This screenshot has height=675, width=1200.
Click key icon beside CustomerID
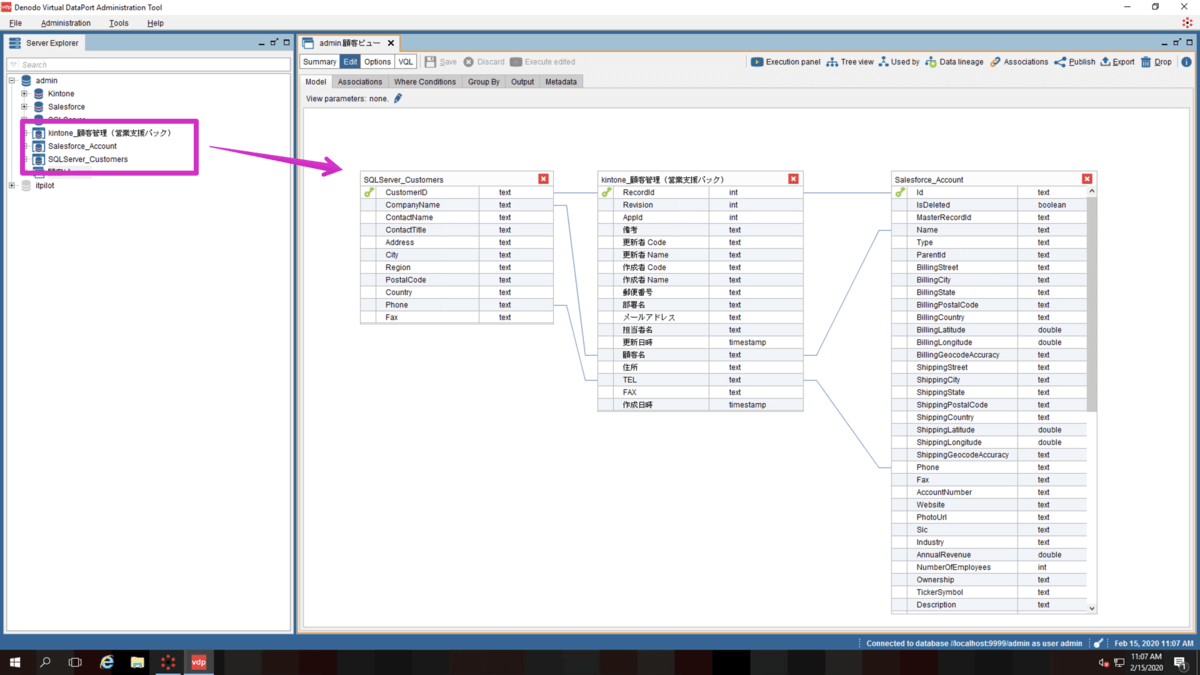click(369, 192)
